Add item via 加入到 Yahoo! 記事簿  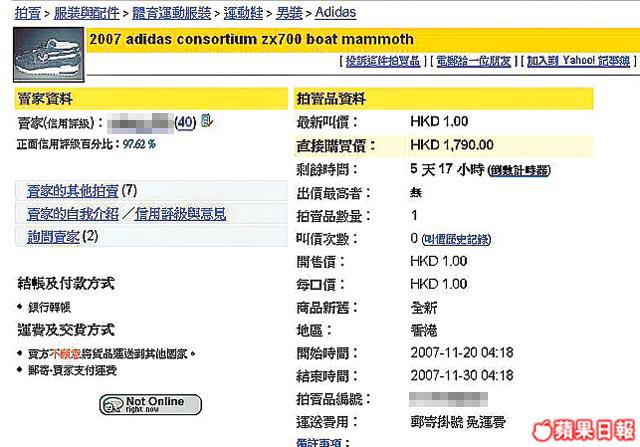[x=576, y=62]
